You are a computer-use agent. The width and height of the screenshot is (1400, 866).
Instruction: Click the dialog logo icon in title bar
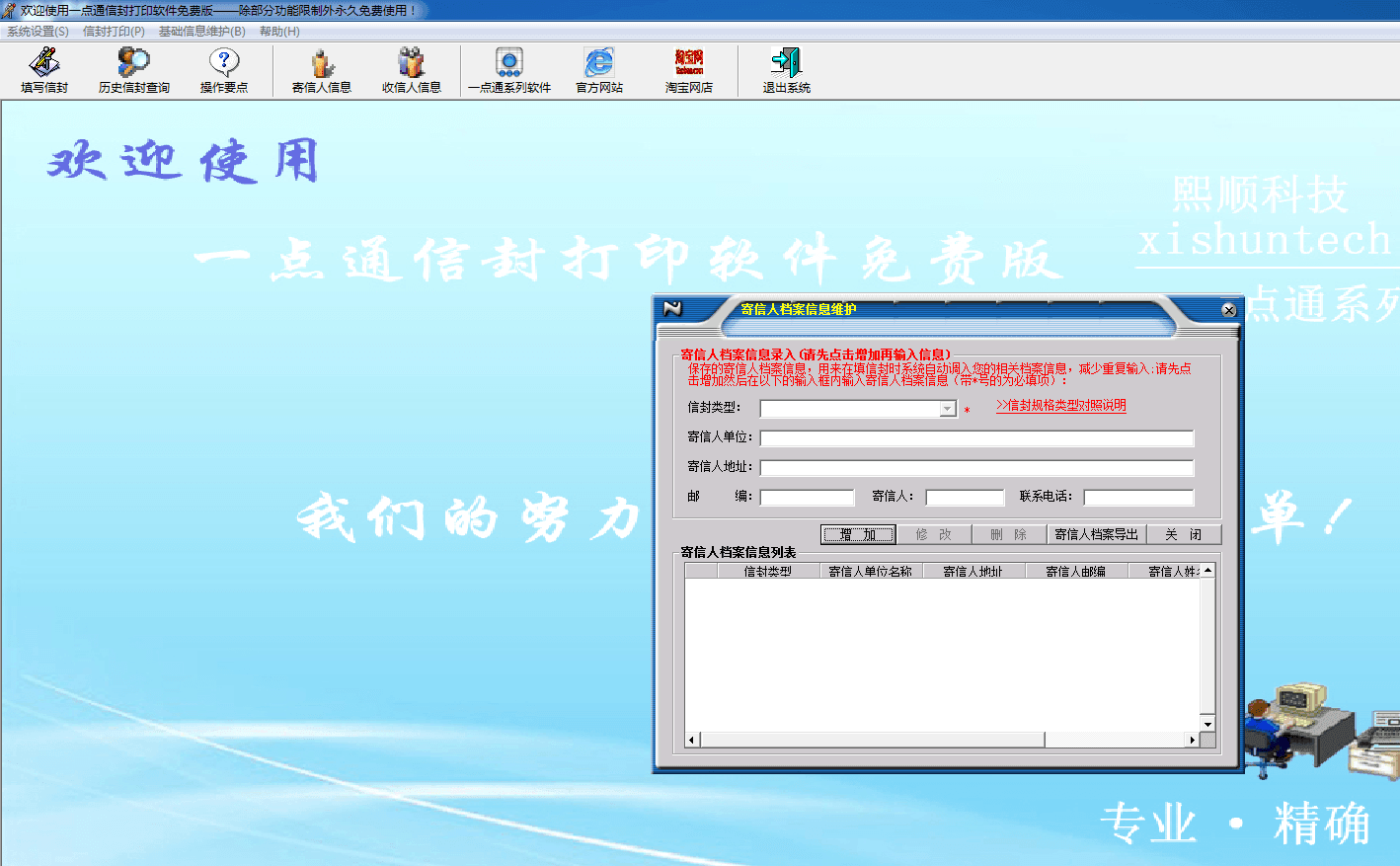673,309
